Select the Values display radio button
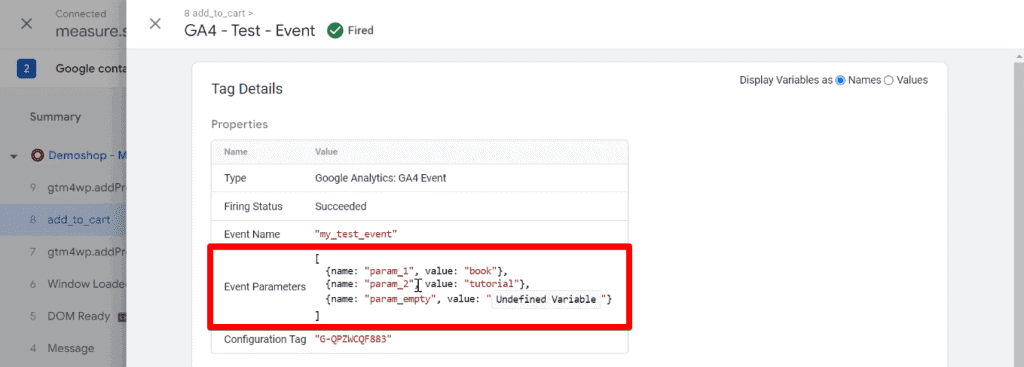 point(888,80)
